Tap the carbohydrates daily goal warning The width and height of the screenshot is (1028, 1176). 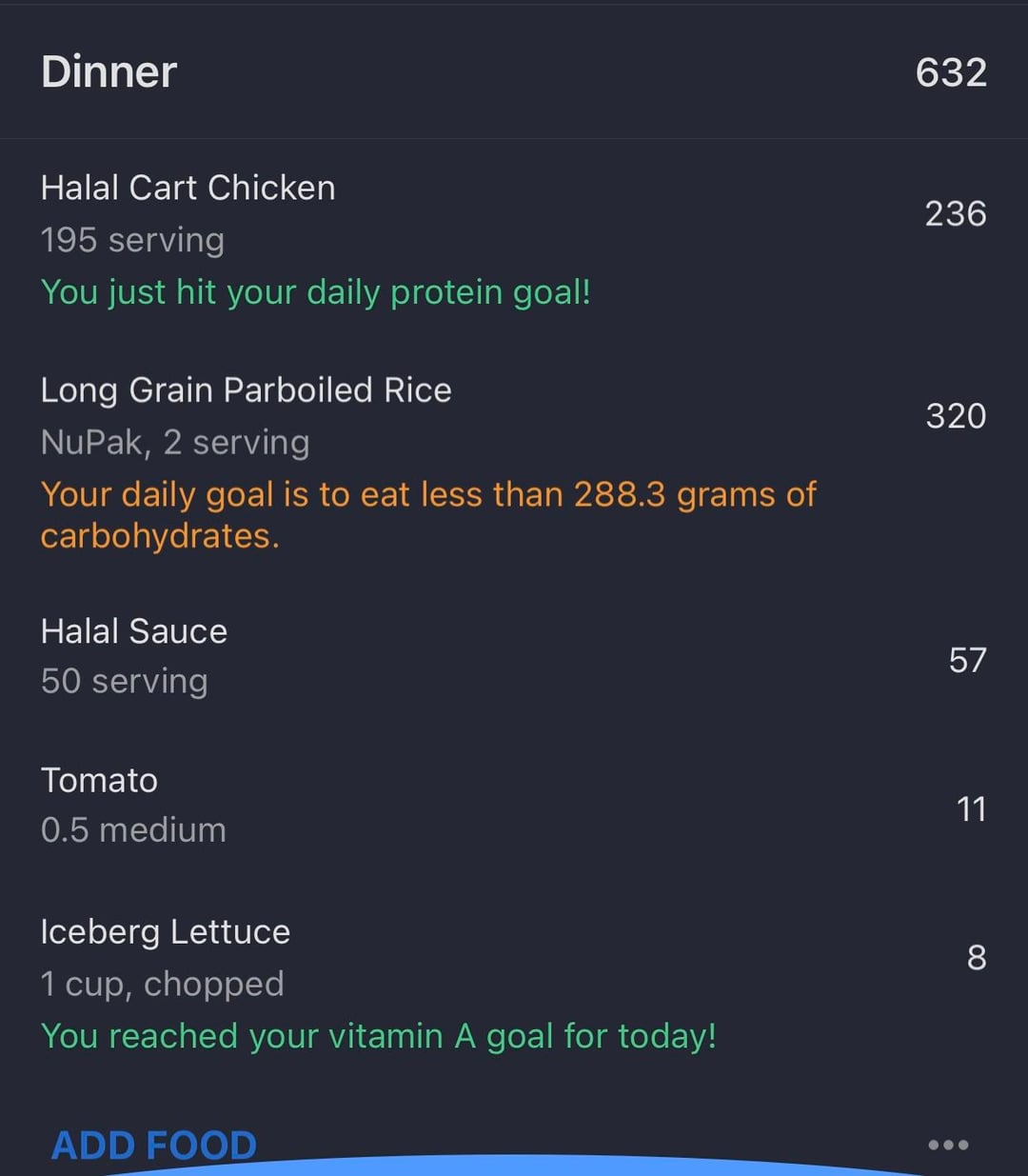(x=428, y=515)
